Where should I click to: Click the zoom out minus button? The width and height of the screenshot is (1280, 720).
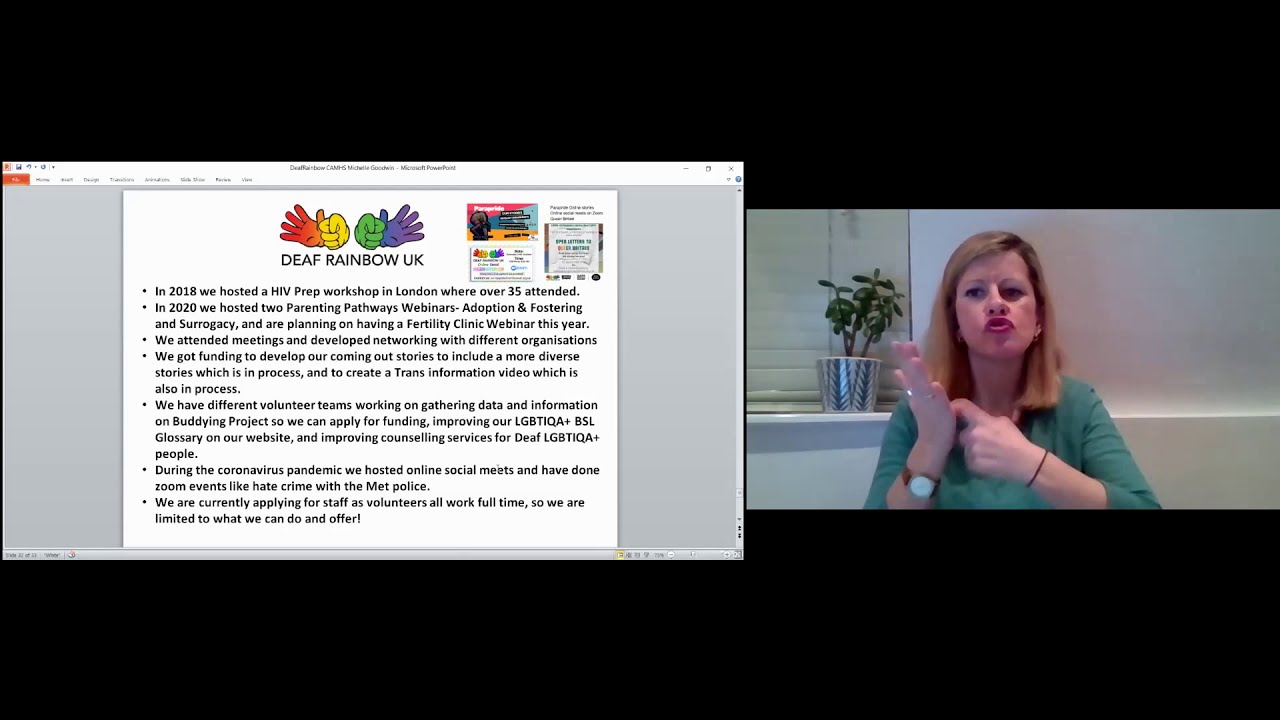671,554
